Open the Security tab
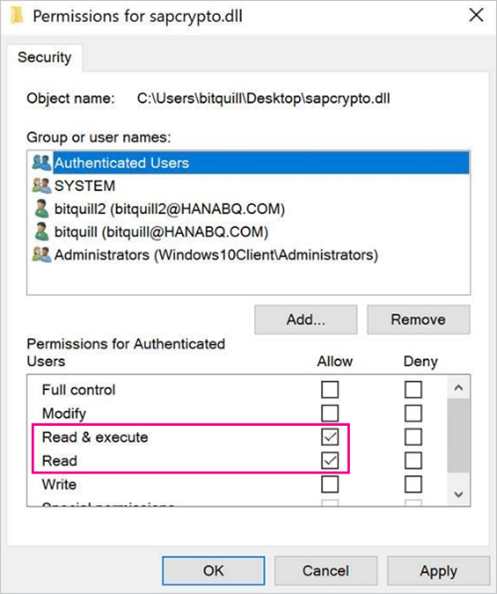 coord(45,58)
